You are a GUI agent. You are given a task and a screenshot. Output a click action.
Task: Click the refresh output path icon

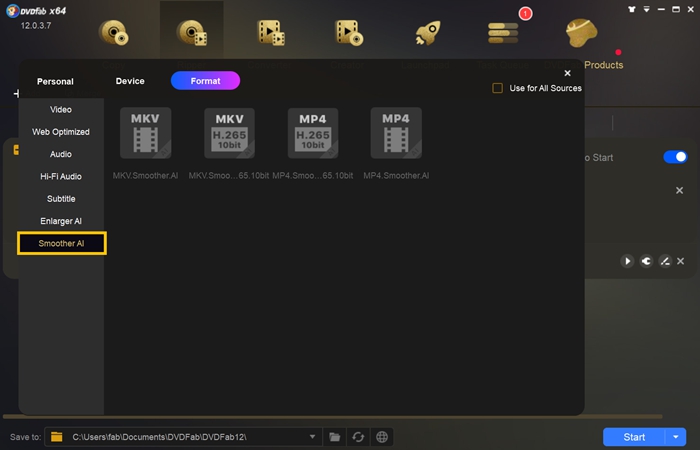click(x=358, y=437)
